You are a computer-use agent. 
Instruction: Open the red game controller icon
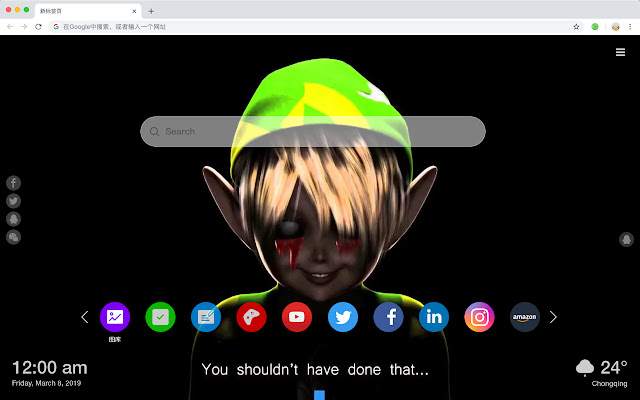pyautogui.click(x=251, y=317)
